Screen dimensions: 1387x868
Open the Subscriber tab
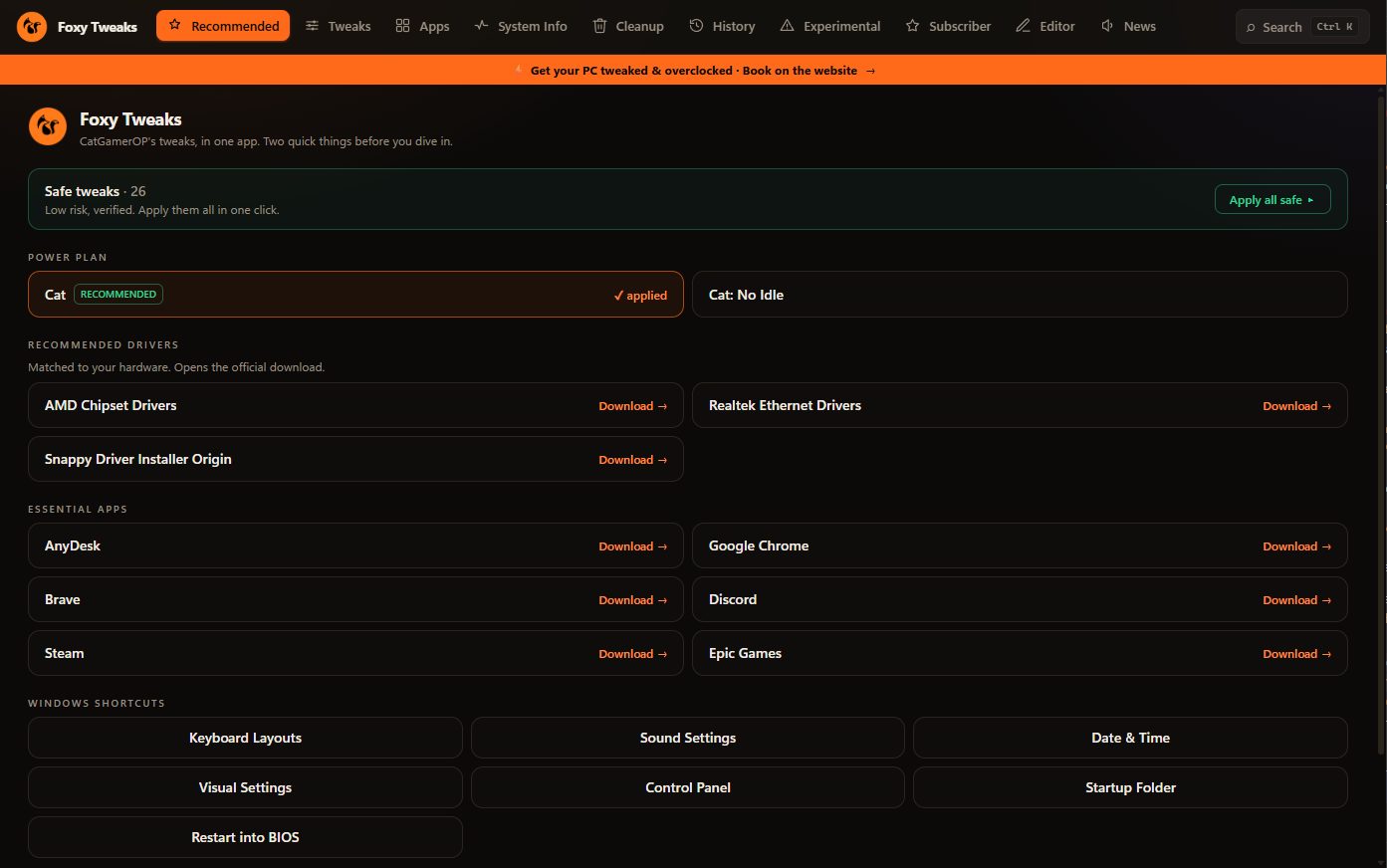948,26
